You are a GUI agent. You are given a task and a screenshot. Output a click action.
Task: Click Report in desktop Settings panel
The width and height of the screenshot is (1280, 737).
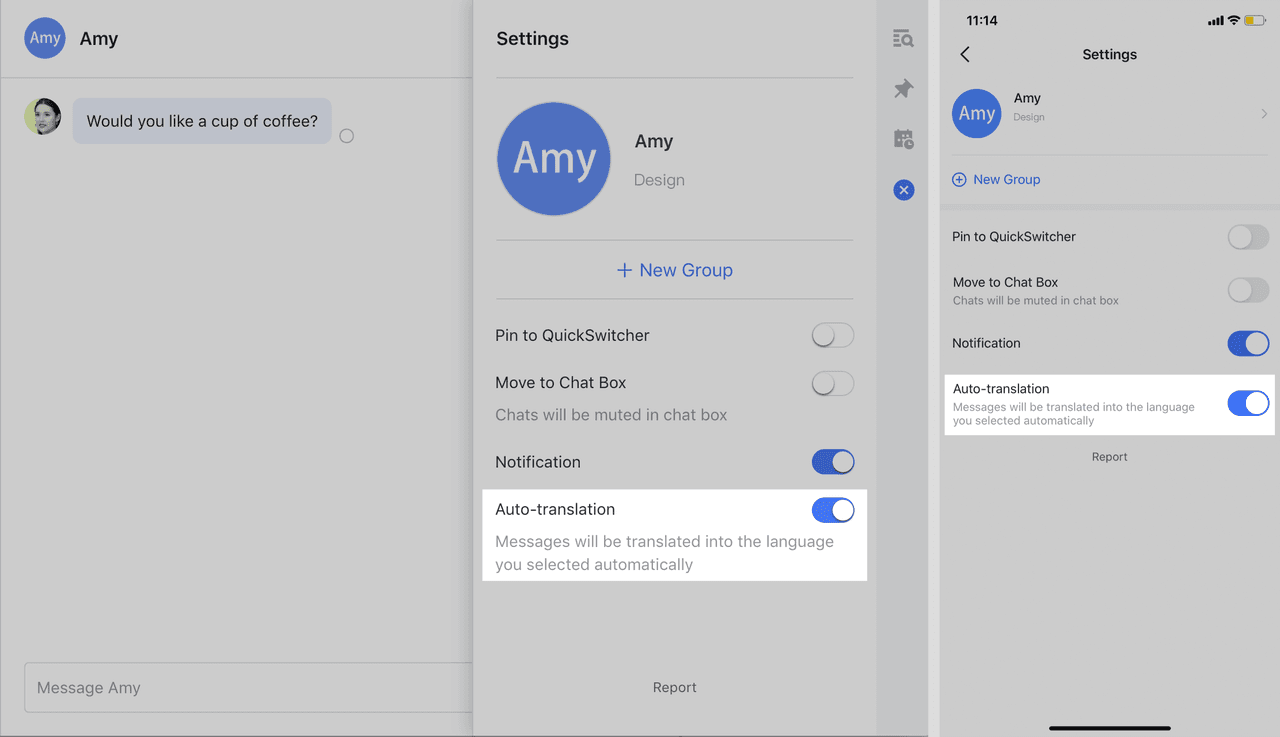click(x=675, y=687)
